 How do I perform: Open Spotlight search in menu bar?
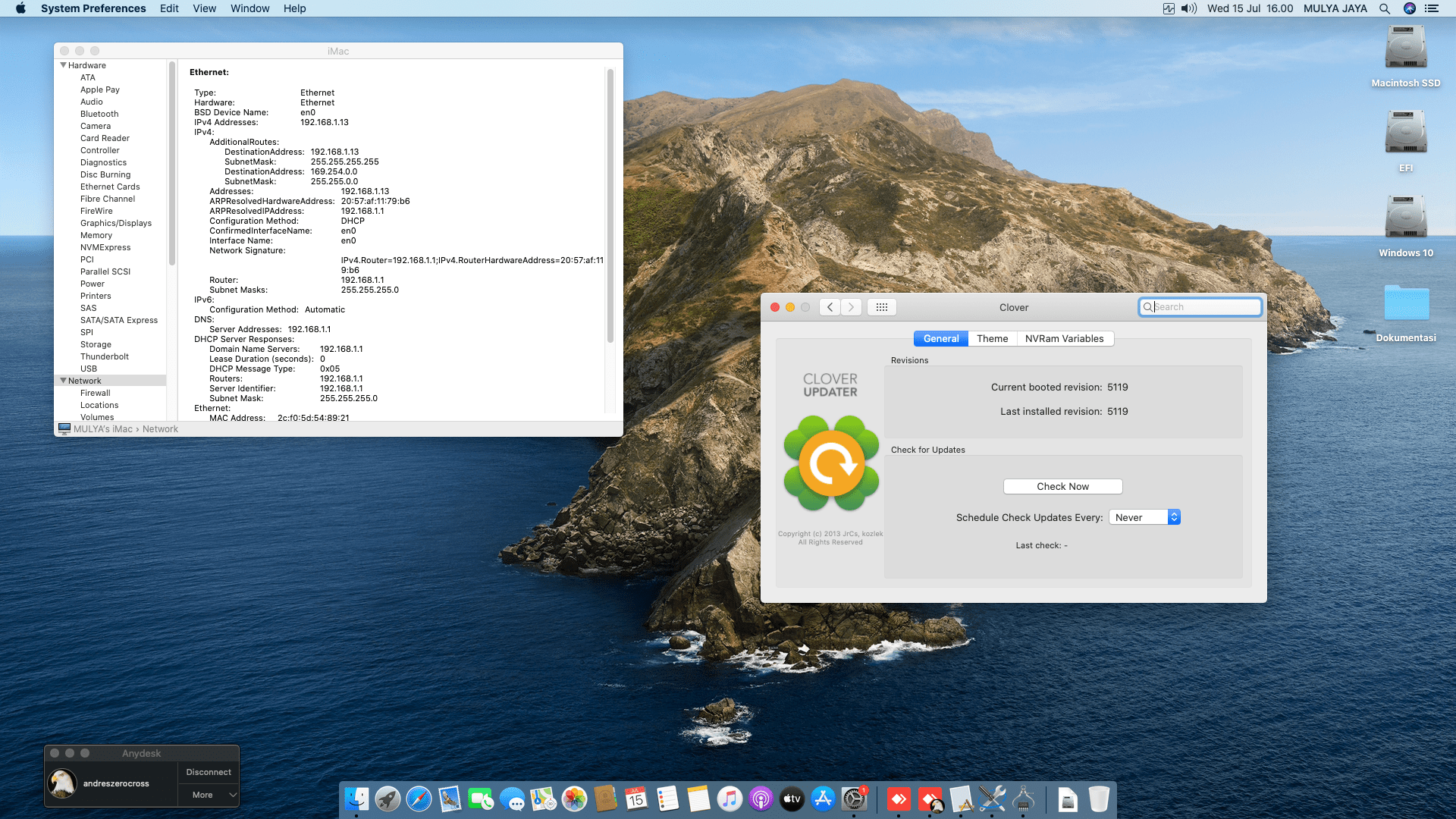click(x=1385, y=8)
